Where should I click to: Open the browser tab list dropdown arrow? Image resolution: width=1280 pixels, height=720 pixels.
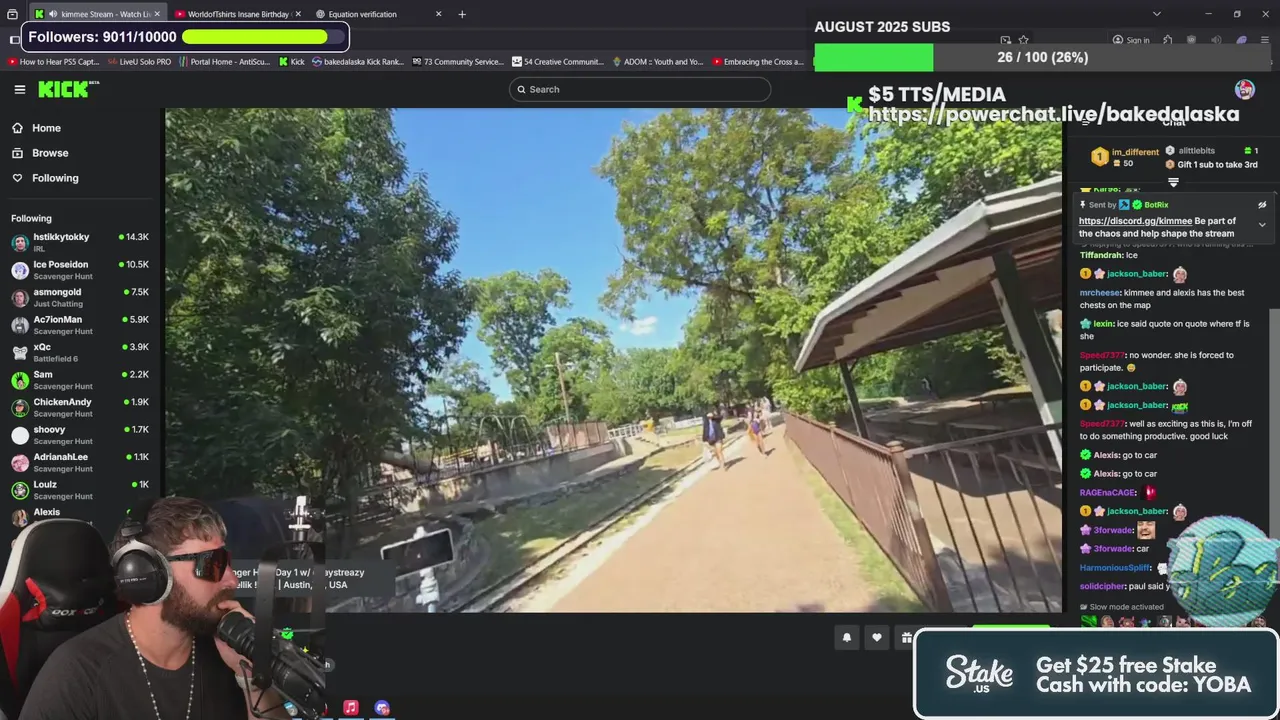pos(1157,14)
